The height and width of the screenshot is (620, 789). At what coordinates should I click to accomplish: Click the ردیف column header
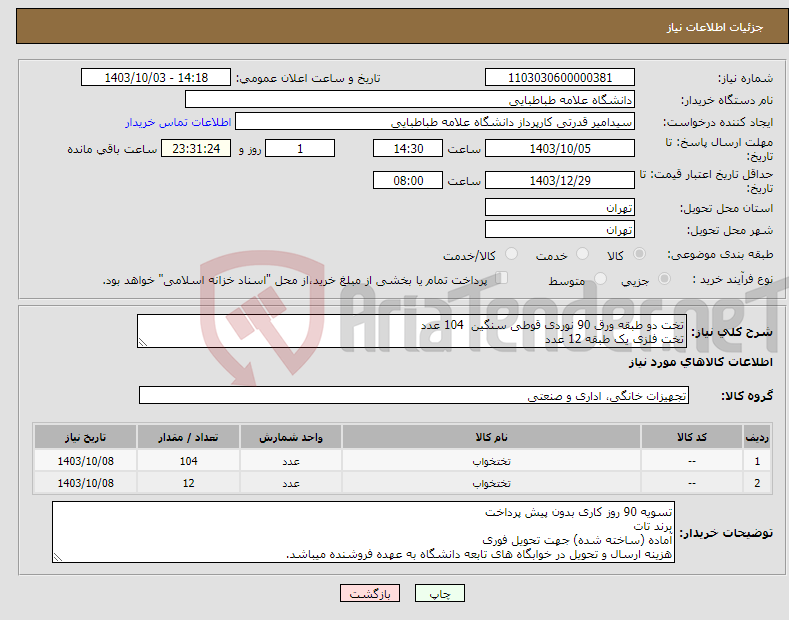pyautogui.click(x=757, y=437)
